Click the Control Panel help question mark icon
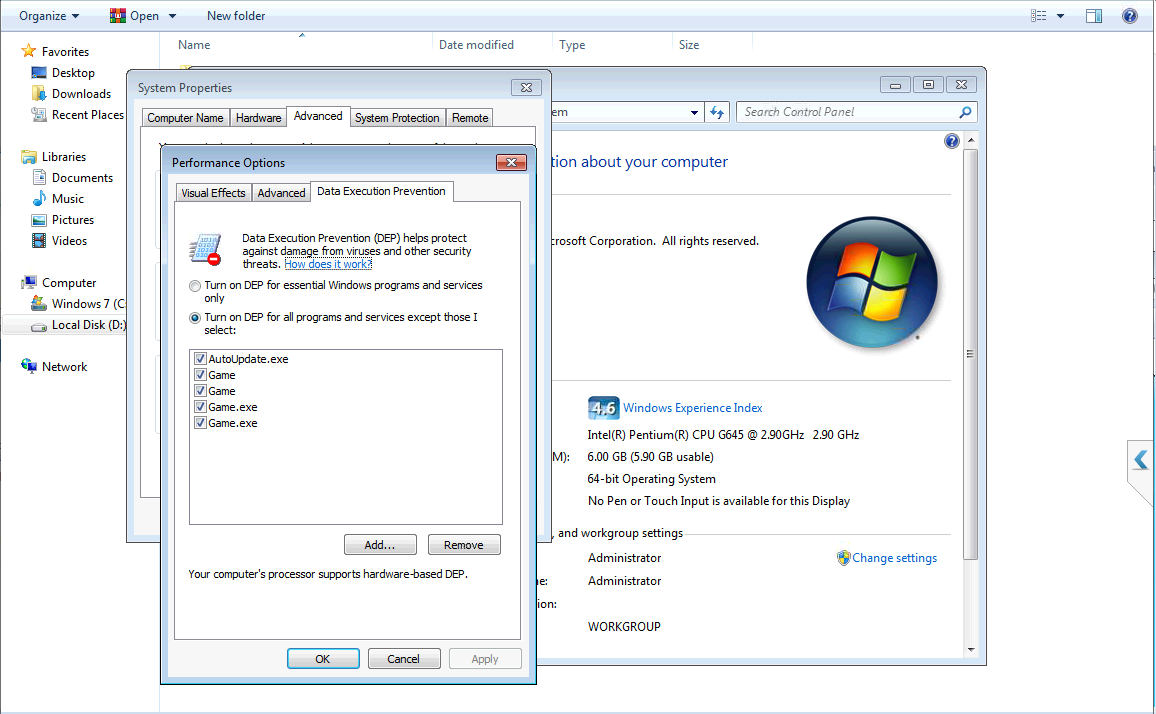This screenshot has height=714, width=1156. click(952, 142)
